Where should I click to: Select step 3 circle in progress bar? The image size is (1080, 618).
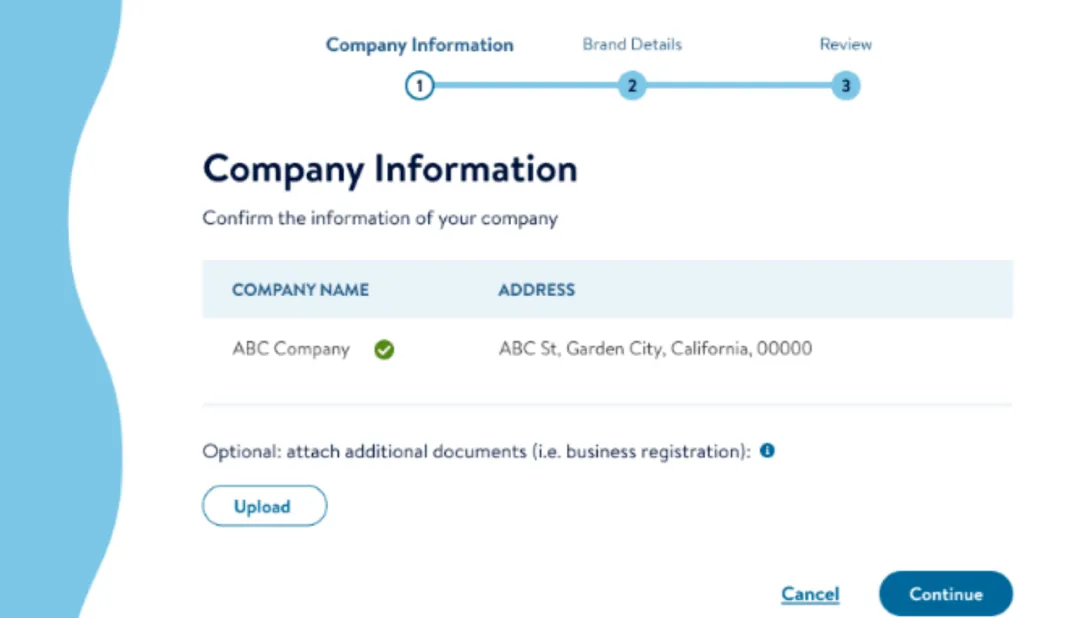(x=845, y=86)
